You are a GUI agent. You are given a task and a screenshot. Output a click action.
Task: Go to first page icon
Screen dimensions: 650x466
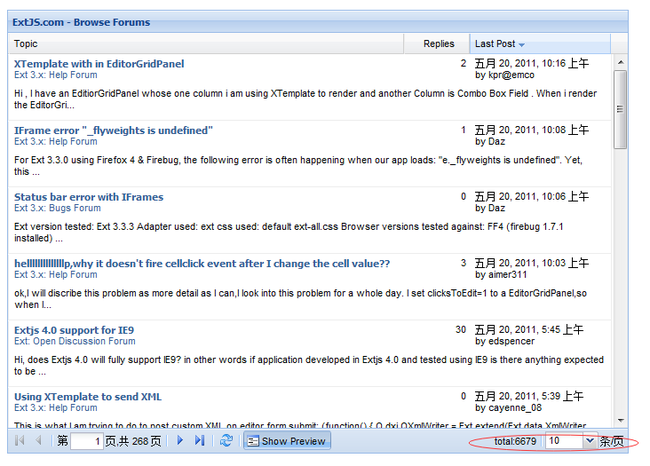click(x=19, y=440)
